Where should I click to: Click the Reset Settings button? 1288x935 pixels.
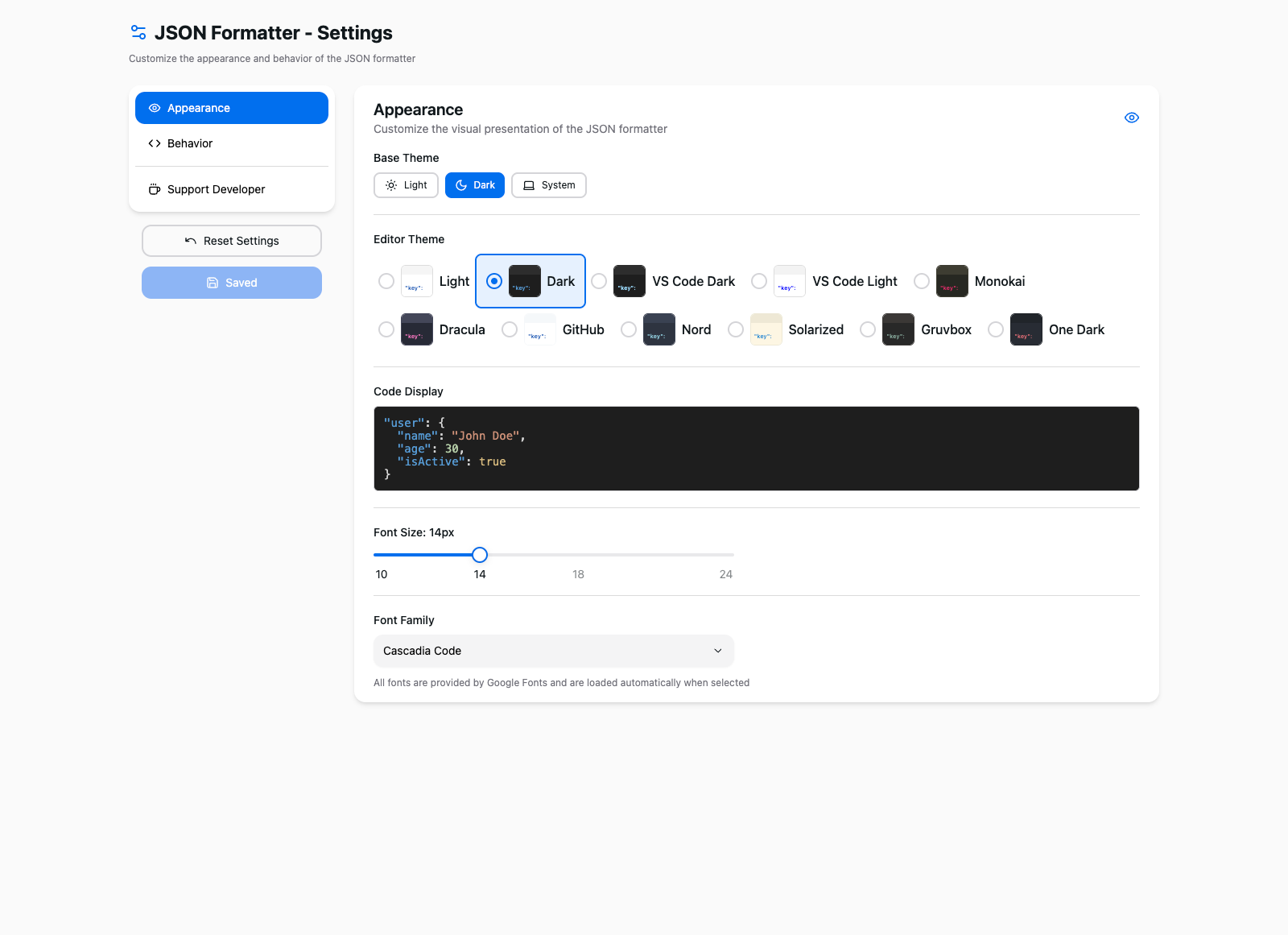click(232, 241)
